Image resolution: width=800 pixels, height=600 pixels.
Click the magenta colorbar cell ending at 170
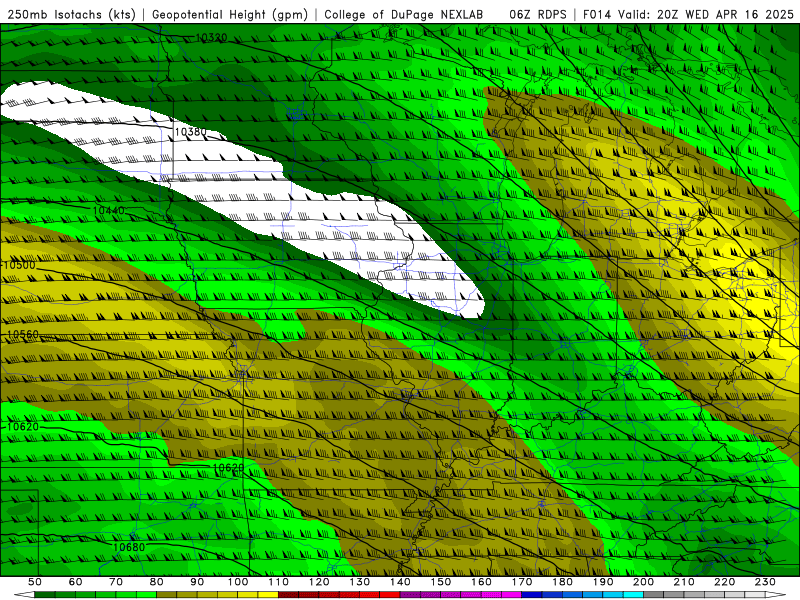pyautogui.click(x=511, y=595)
